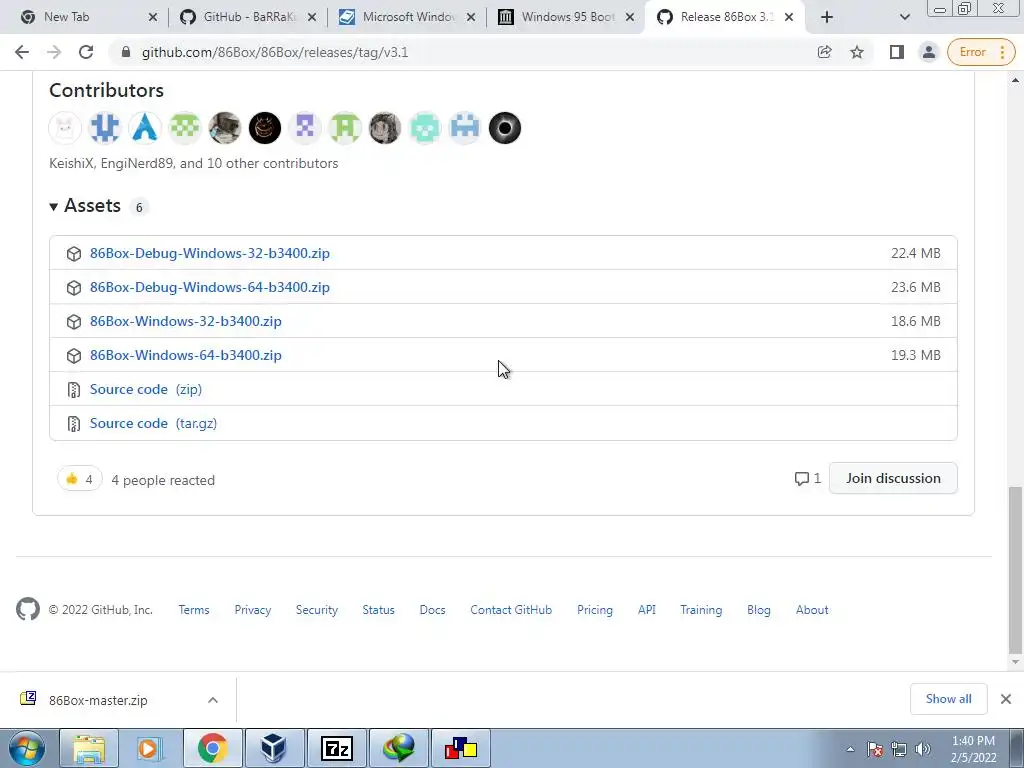Click package icon beside 86Box-Windows-64 asset
The width and height of the screenshot is (1024, 768).
click(74, 355)
